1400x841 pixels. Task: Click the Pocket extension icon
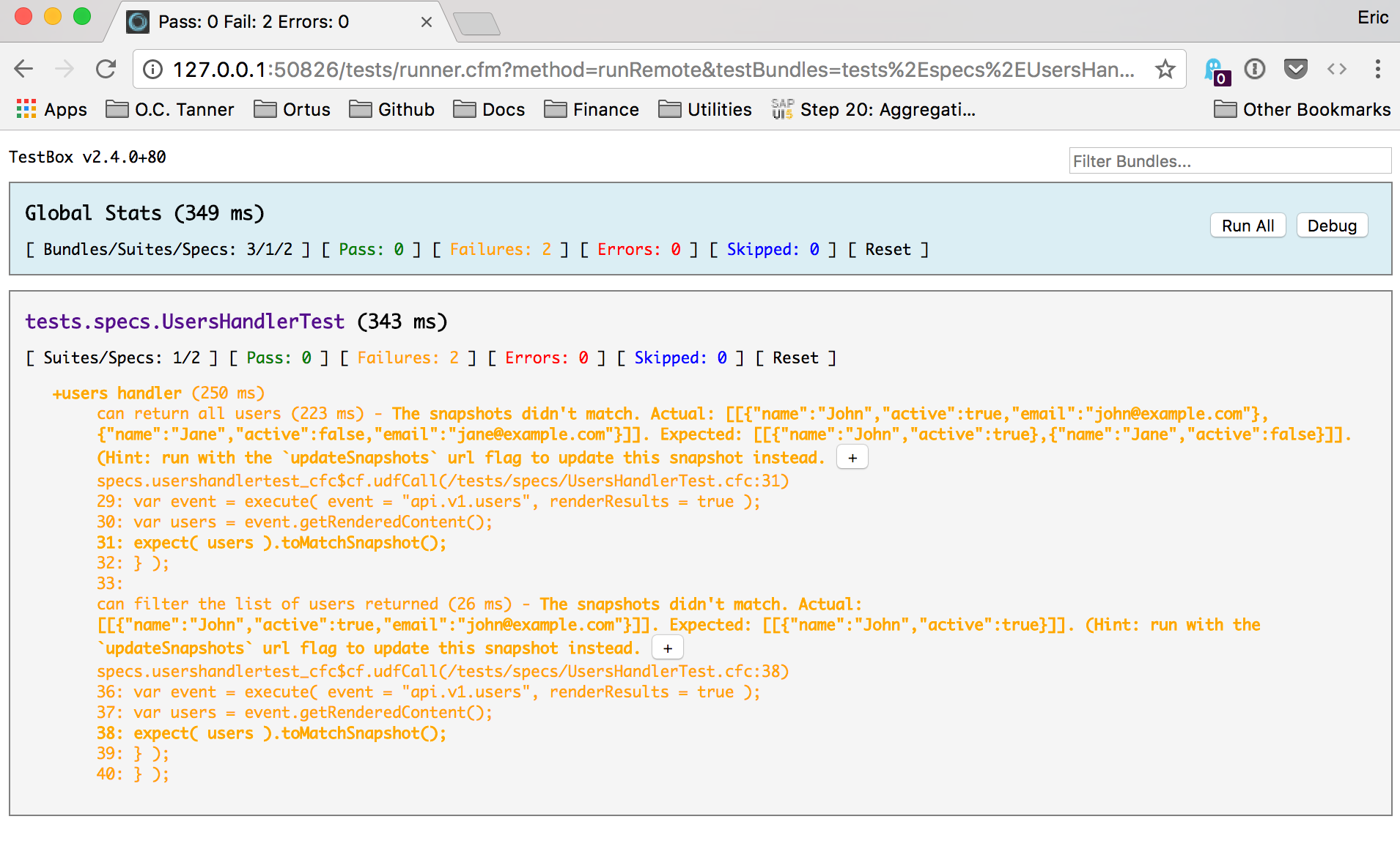[x=1295, y=70]
